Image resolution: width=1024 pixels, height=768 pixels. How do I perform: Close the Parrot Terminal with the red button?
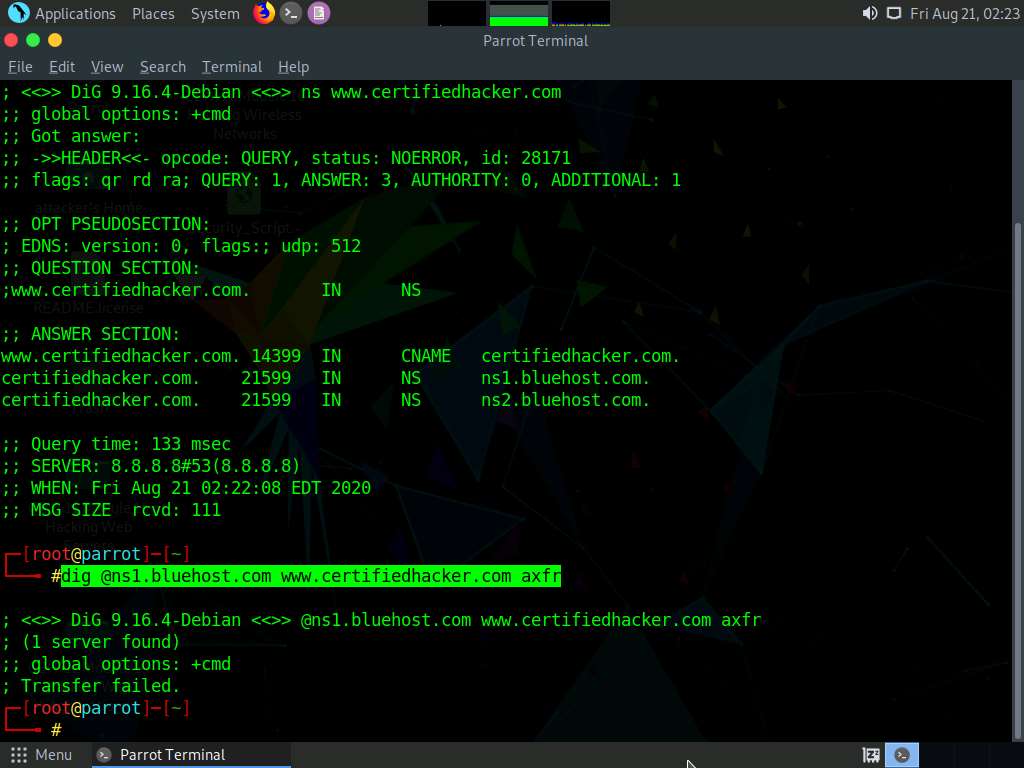tap(11, 40)
